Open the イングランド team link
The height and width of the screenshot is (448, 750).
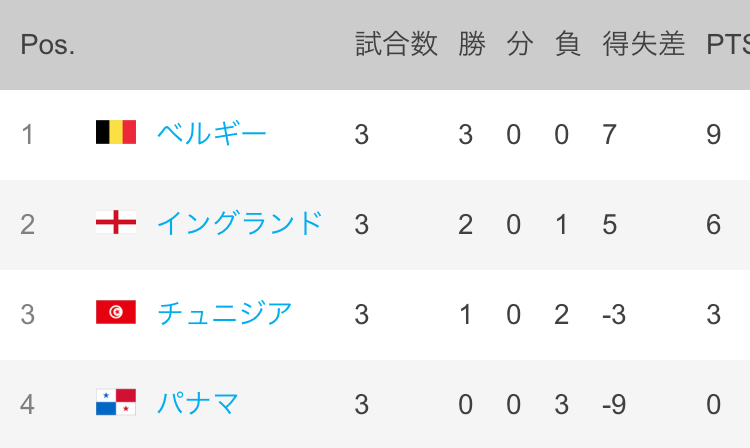pos(240,223)
